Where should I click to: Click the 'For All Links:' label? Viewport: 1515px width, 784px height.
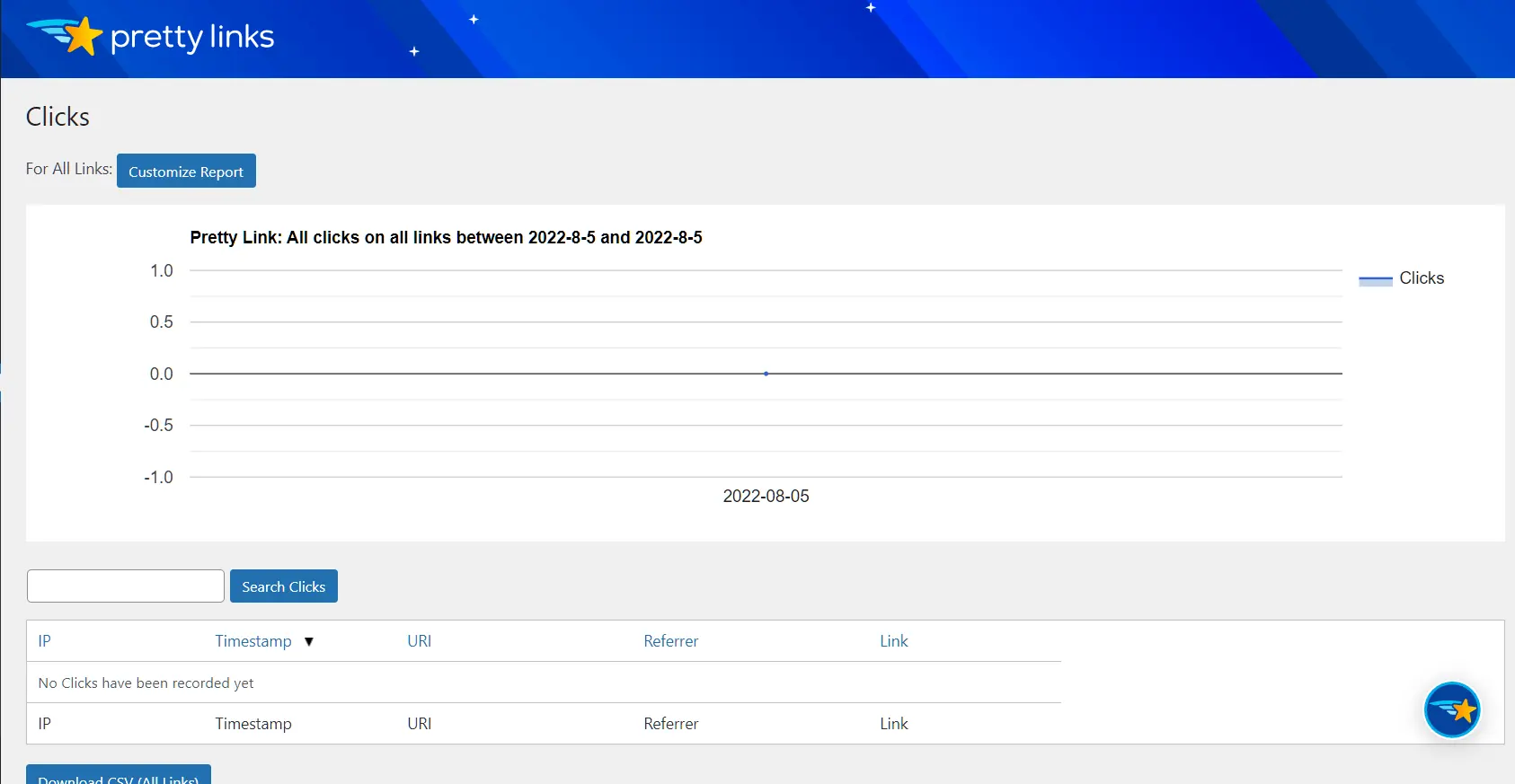(x=69, y=169)
